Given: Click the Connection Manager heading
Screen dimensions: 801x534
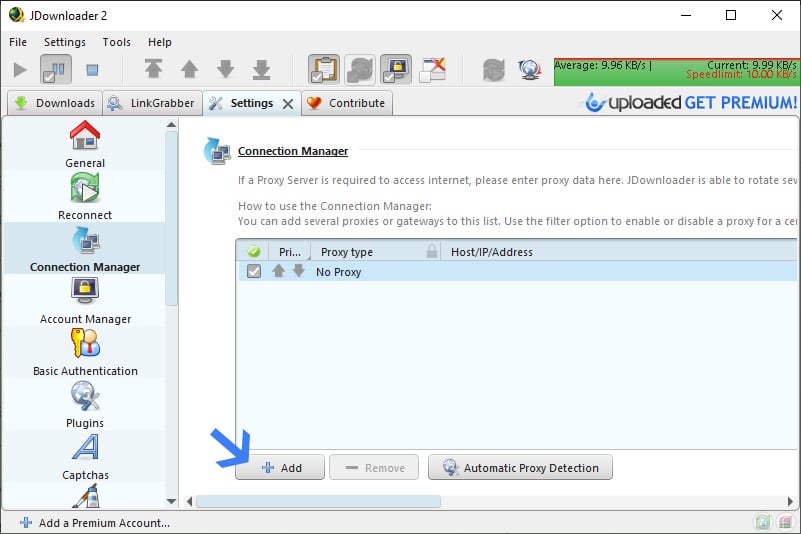Looking at the screenshot, I should click(293, 151).
